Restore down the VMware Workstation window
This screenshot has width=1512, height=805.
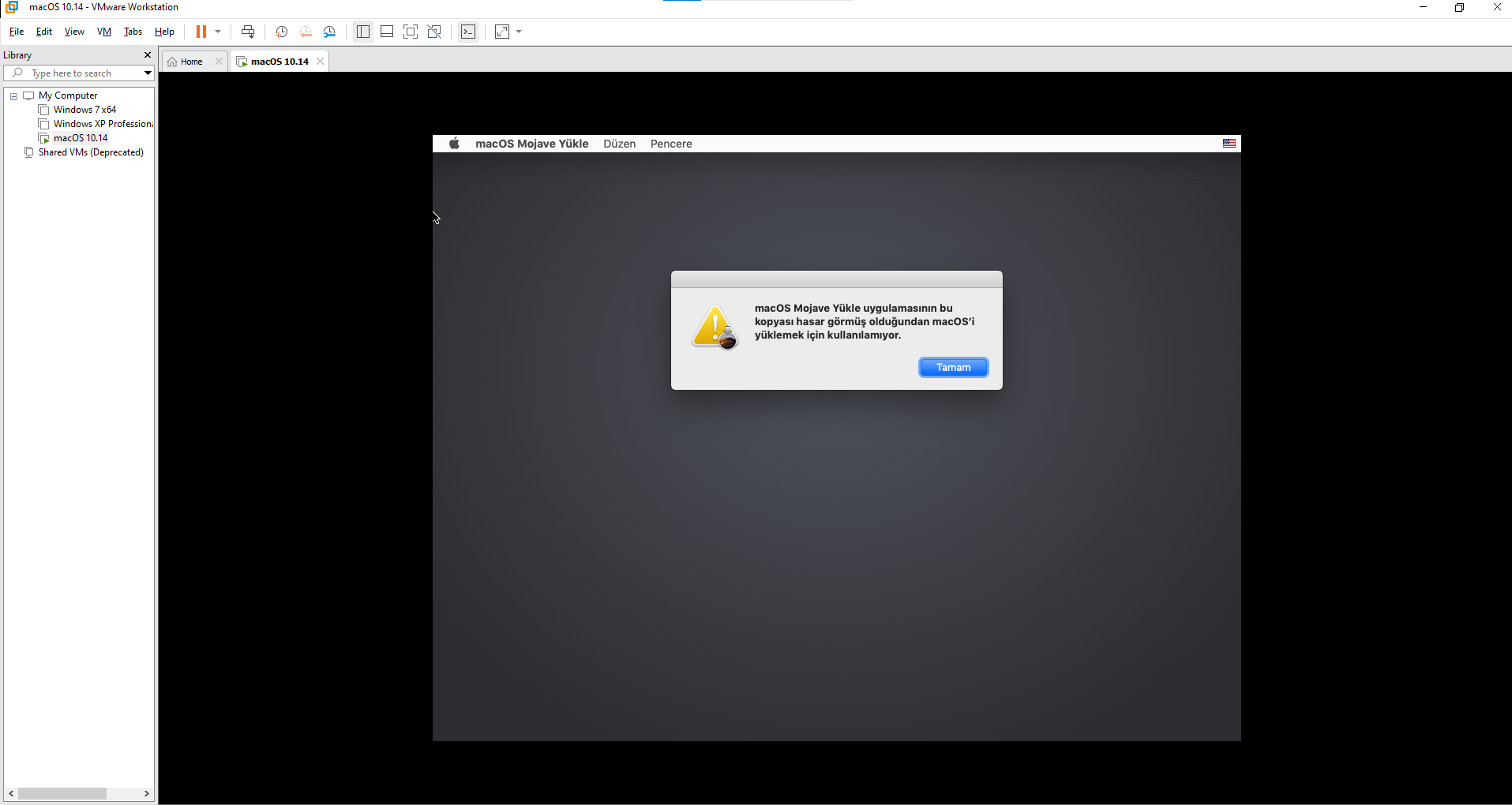pyautogui.click(x=1459, y=7)
